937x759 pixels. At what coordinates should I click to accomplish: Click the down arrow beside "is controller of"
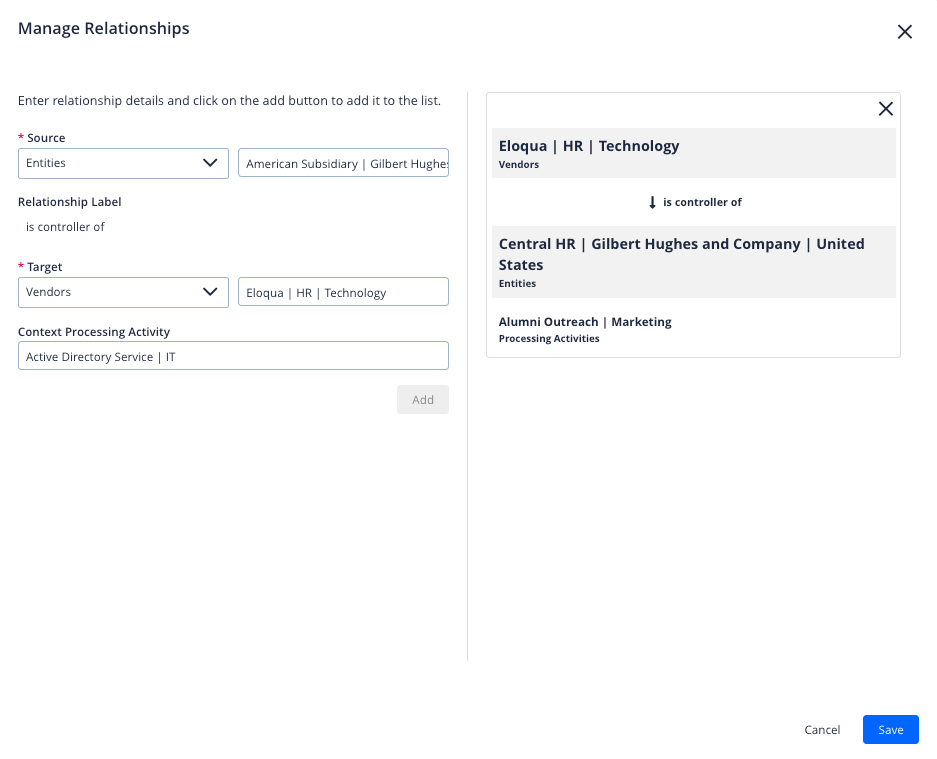652,203
